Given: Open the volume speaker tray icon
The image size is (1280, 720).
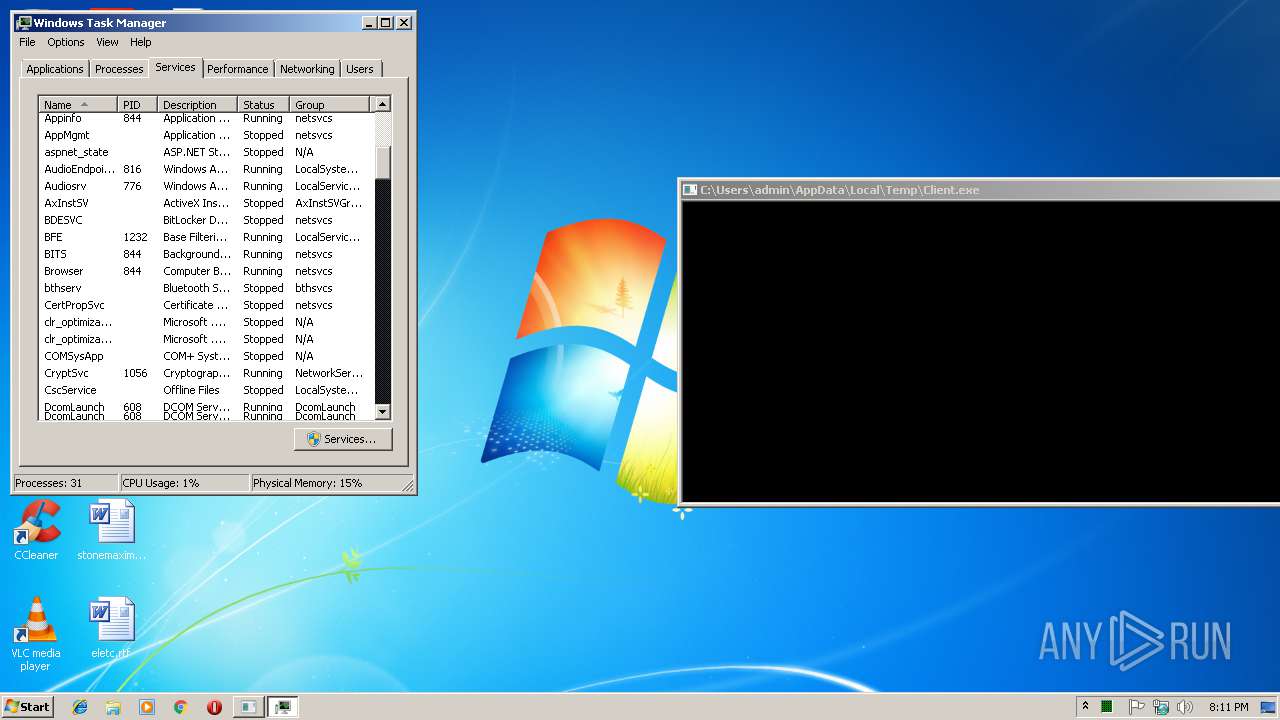Looking at the screenshot, I should click(x=1185, y=707).
